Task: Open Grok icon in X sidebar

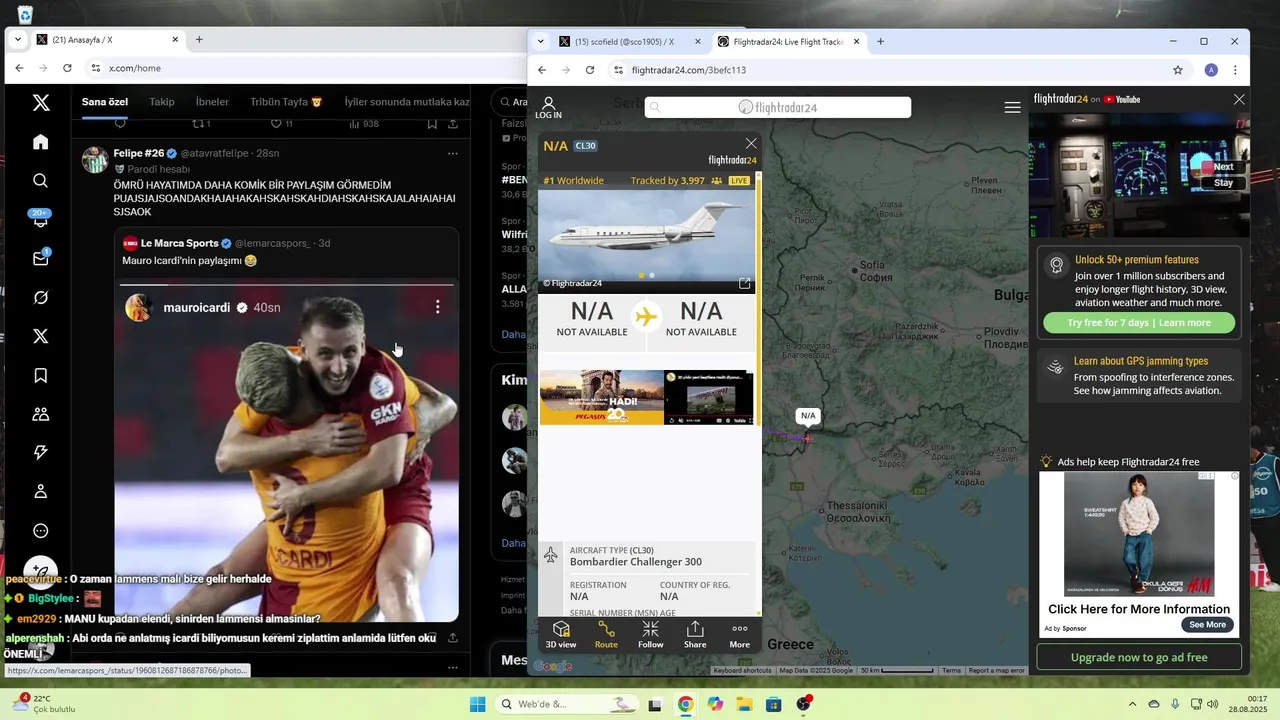Action: [41, 298]
